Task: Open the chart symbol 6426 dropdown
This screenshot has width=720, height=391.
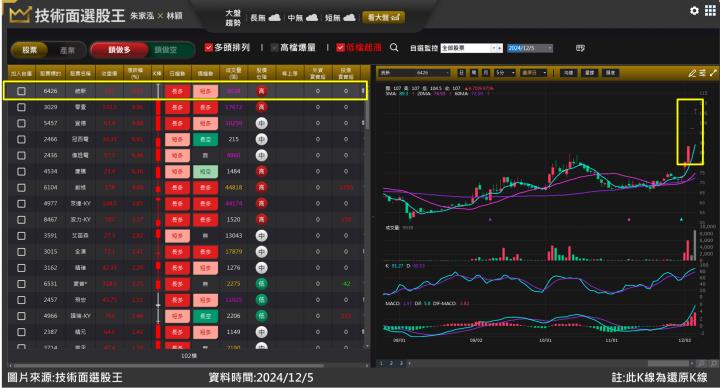Action: [415, 73]
